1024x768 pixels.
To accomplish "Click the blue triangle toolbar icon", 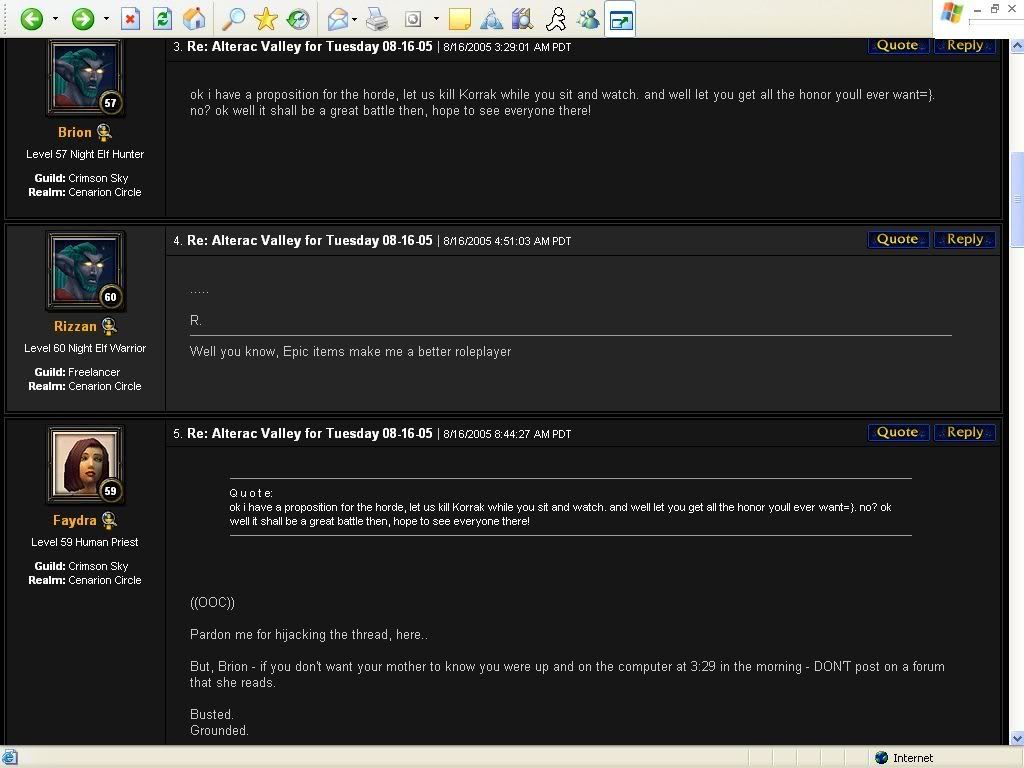I will 491,19.
